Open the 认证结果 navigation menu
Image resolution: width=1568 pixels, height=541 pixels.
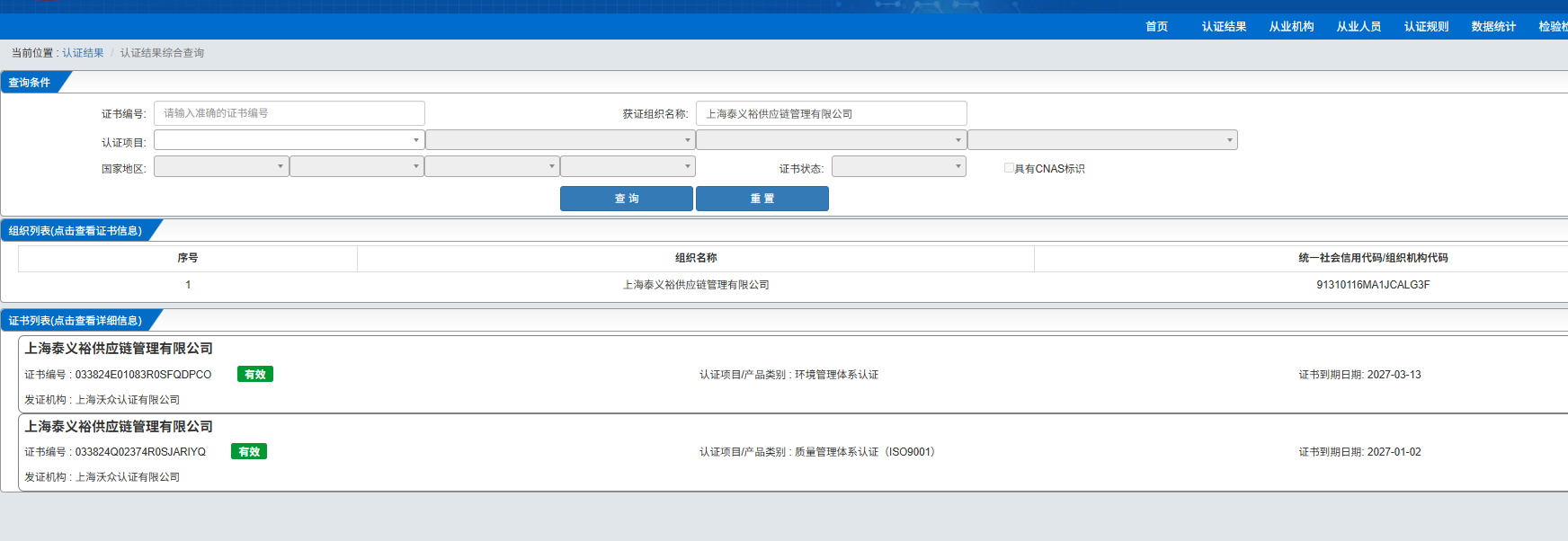(x=1224, y=27)
